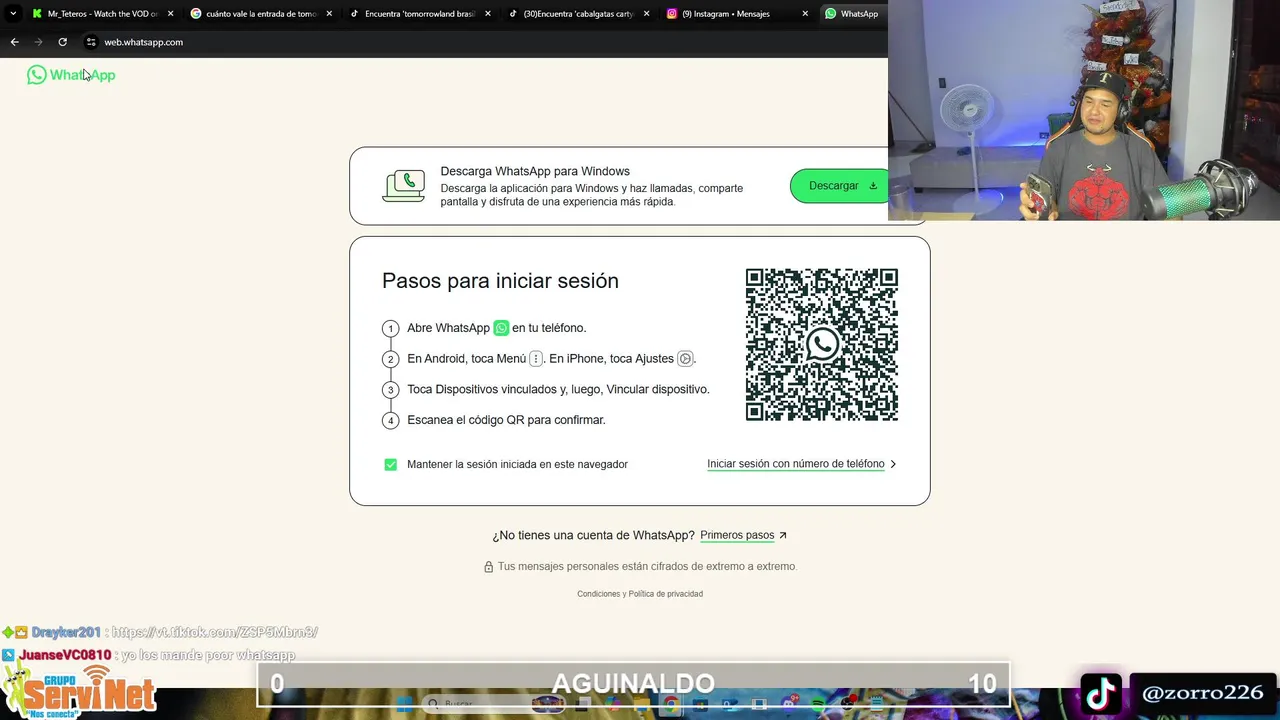Click the Drayker201 username in chat
The width and height of the screenshot is (1280, 720).
66,632
